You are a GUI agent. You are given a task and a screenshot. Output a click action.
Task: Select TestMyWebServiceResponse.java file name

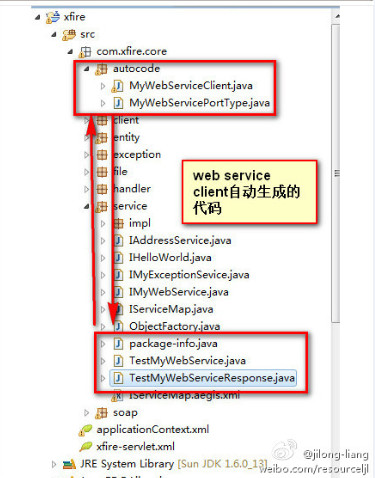[212, 378]
